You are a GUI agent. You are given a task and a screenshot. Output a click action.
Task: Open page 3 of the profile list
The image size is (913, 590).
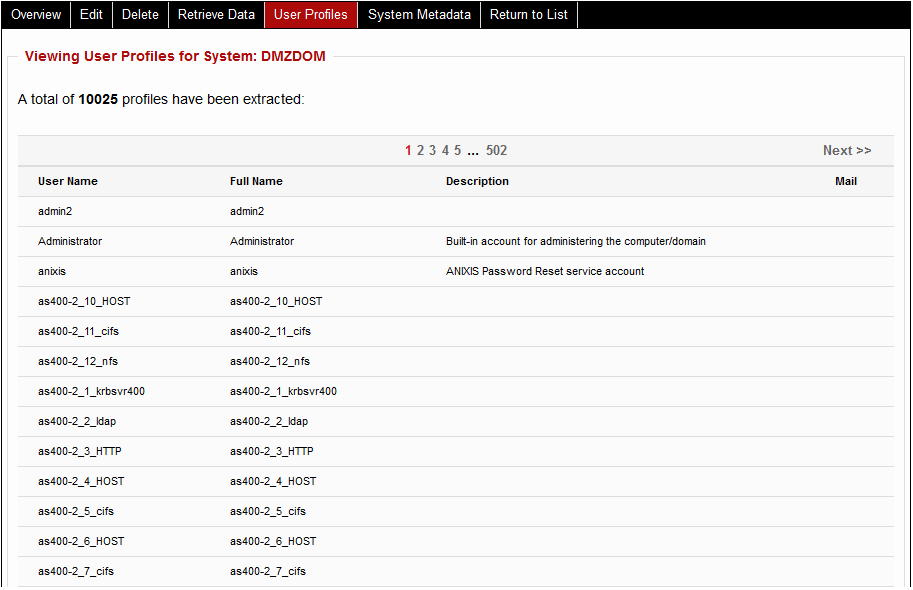(x=432, y=150)
